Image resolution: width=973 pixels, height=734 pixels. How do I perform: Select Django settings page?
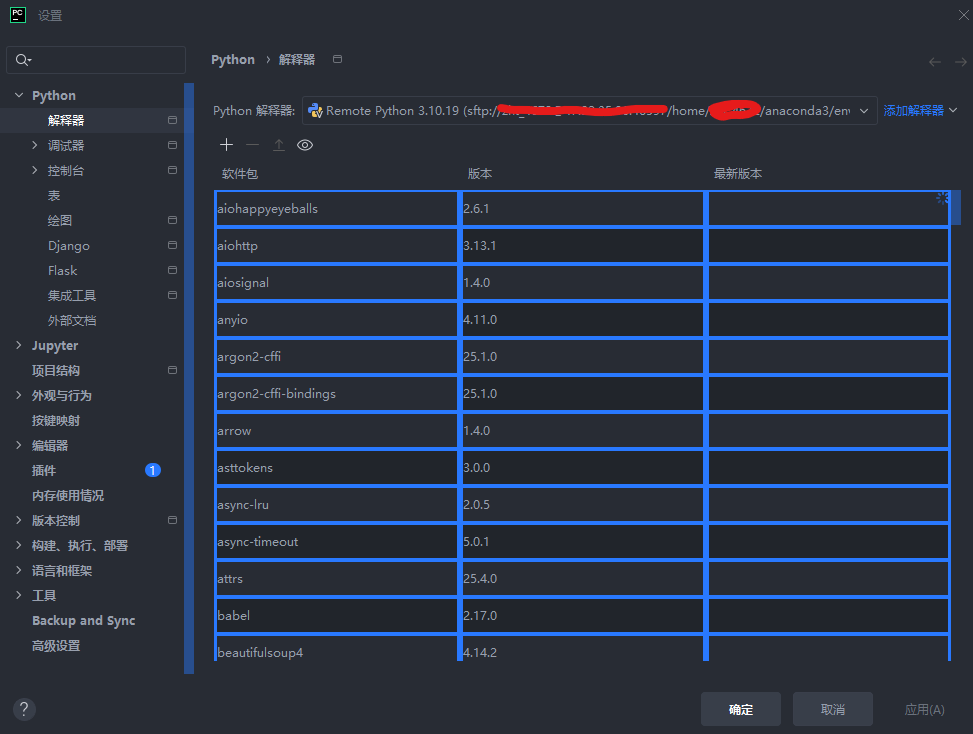69,246
